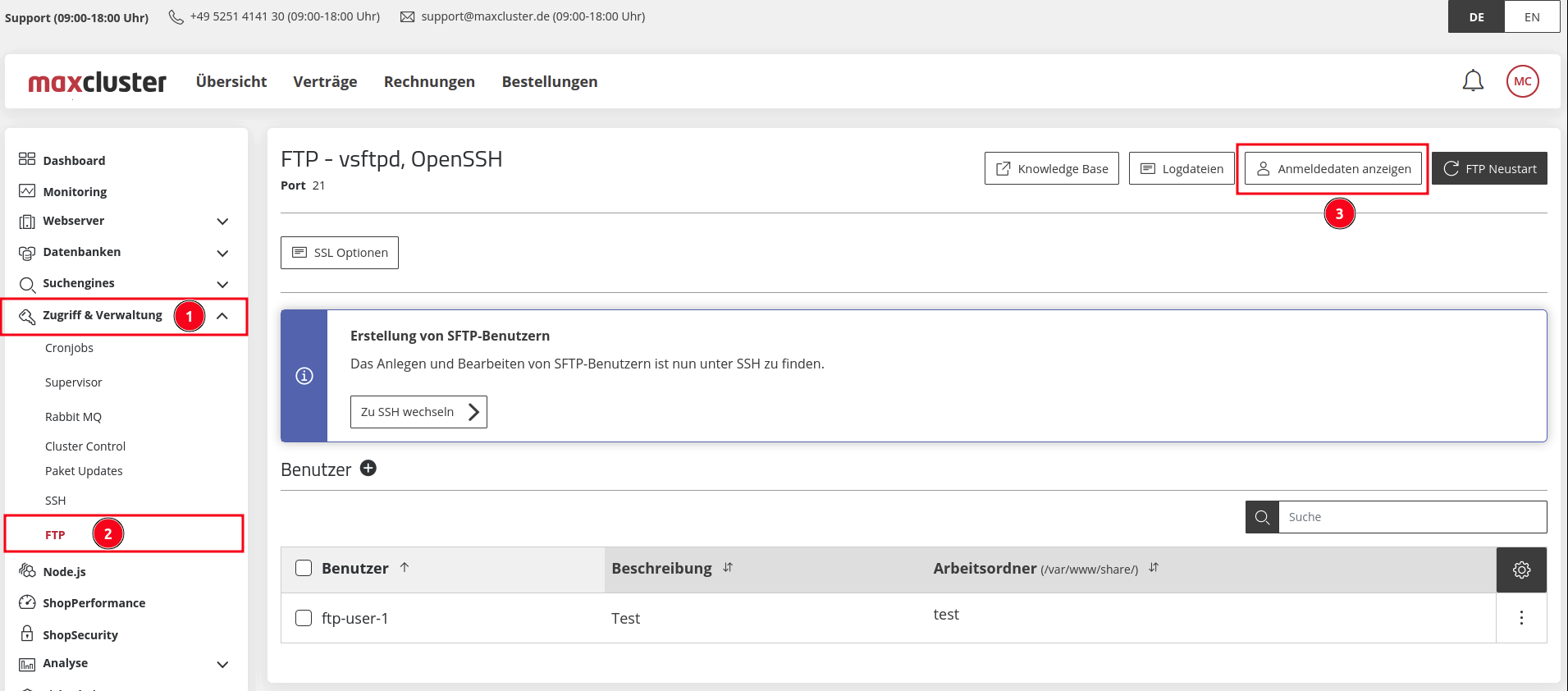Switch language to EN
Viewport: 1568px width, 691px height.
[x=1532, y=16]
